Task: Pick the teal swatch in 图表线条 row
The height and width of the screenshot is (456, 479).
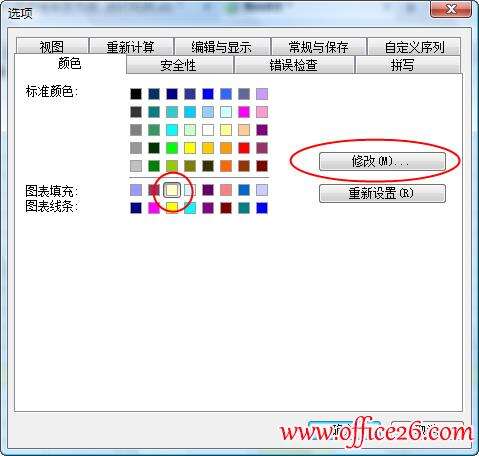Action: [244, 208]
